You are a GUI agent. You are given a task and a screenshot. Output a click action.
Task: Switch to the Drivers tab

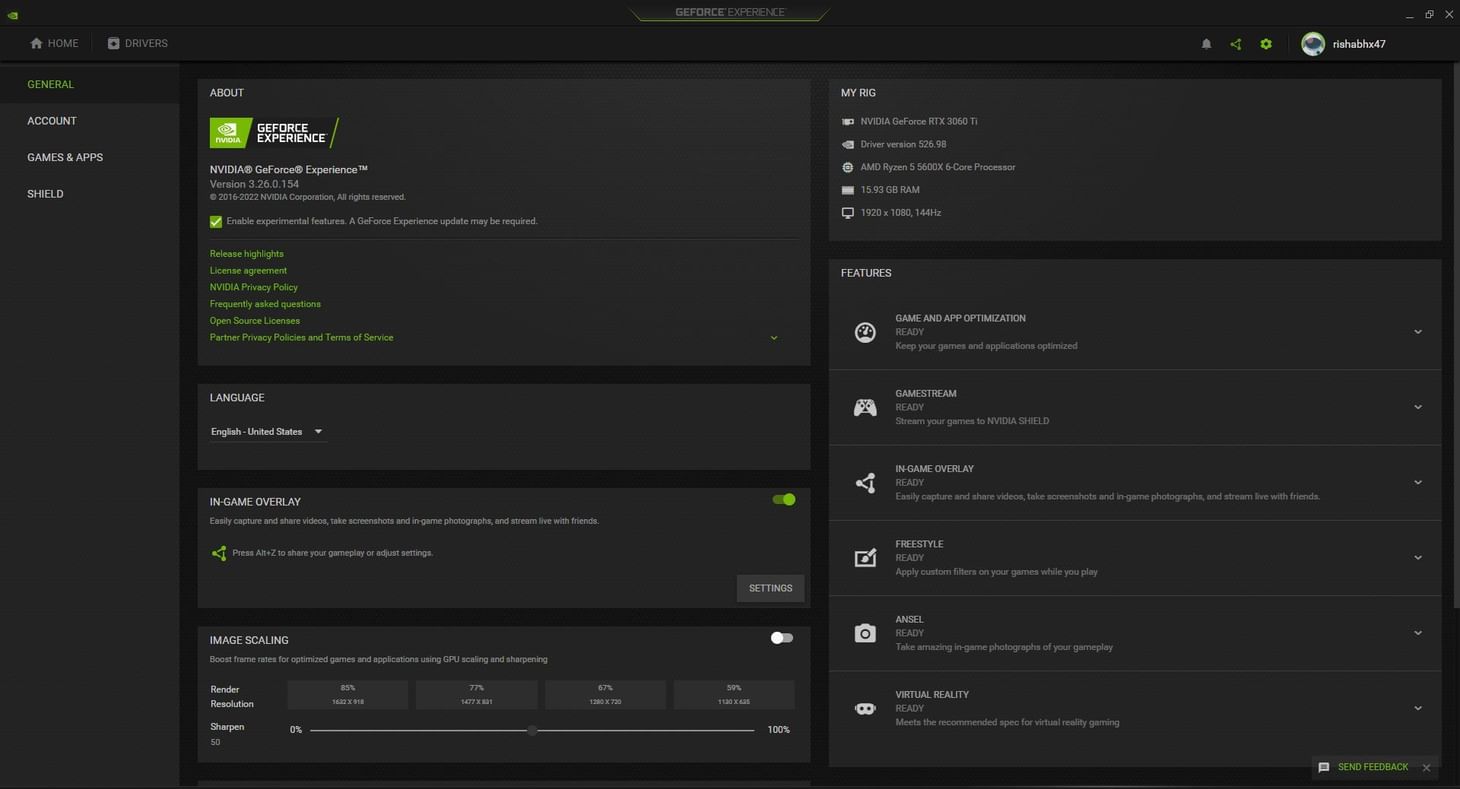pyautogui.click(x=138, y=43)
